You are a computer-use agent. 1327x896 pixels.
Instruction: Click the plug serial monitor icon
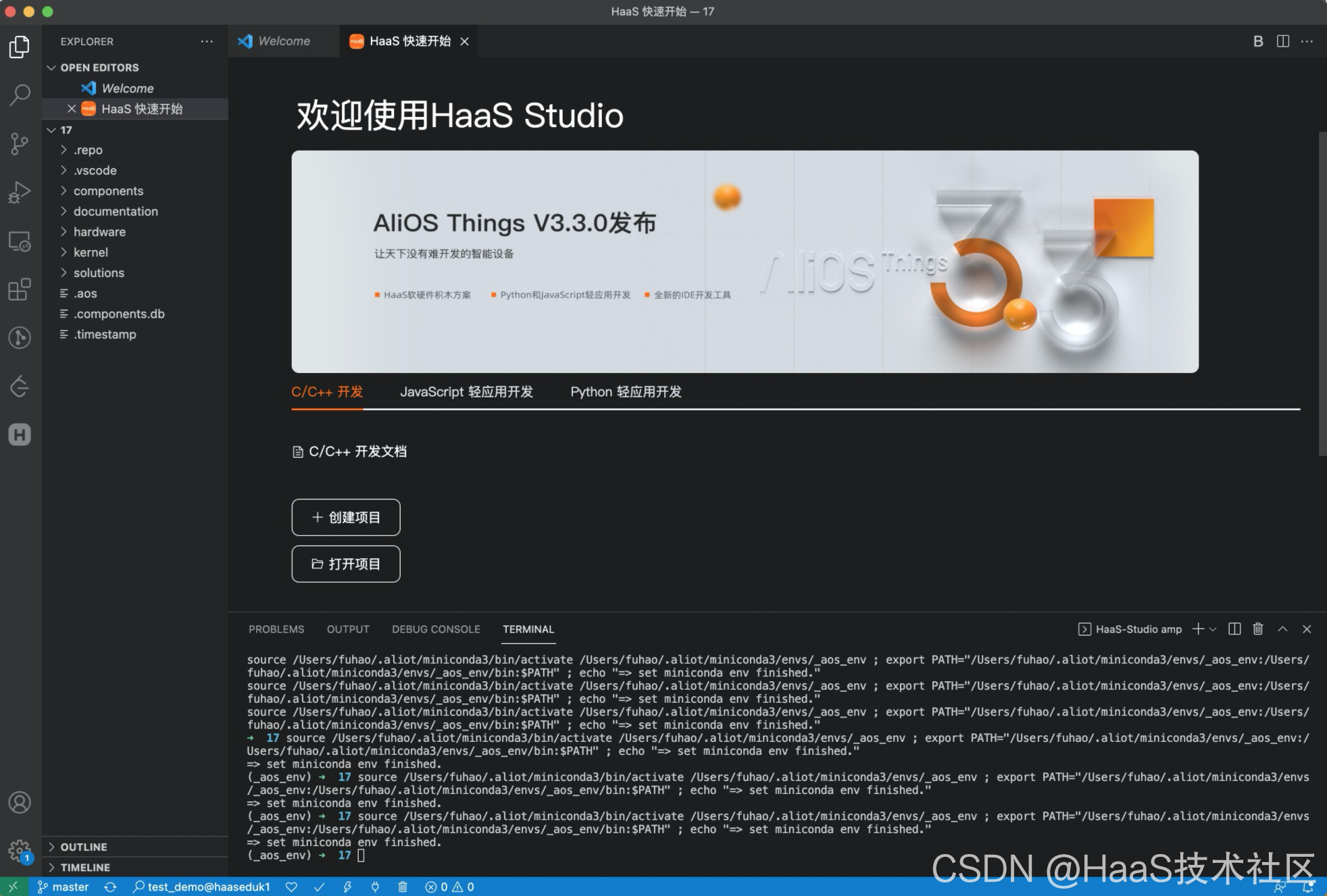pos(375,887)
